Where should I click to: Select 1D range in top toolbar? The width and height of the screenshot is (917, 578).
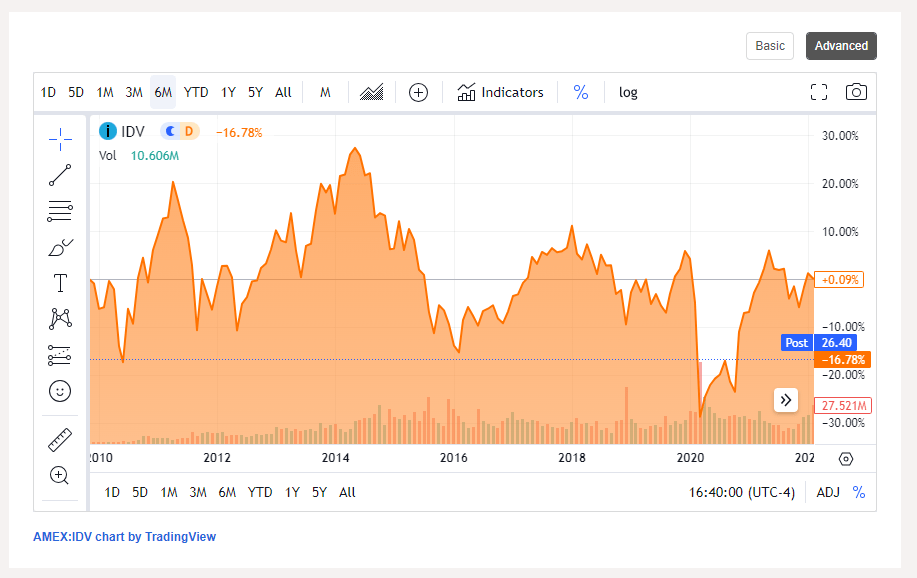[48, 92]
